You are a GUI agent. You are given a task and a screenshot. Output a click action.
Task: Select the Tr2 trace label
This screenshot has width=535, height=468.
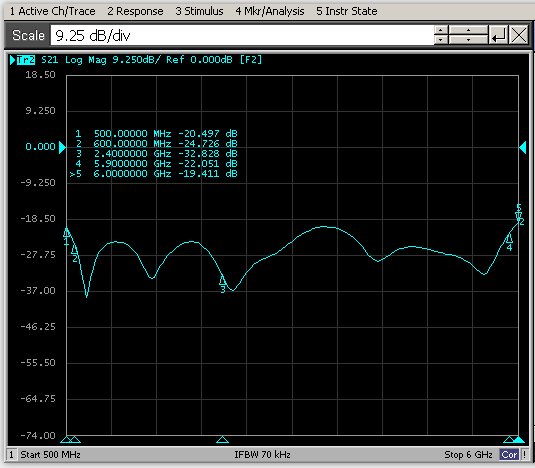tap(26, 60)
